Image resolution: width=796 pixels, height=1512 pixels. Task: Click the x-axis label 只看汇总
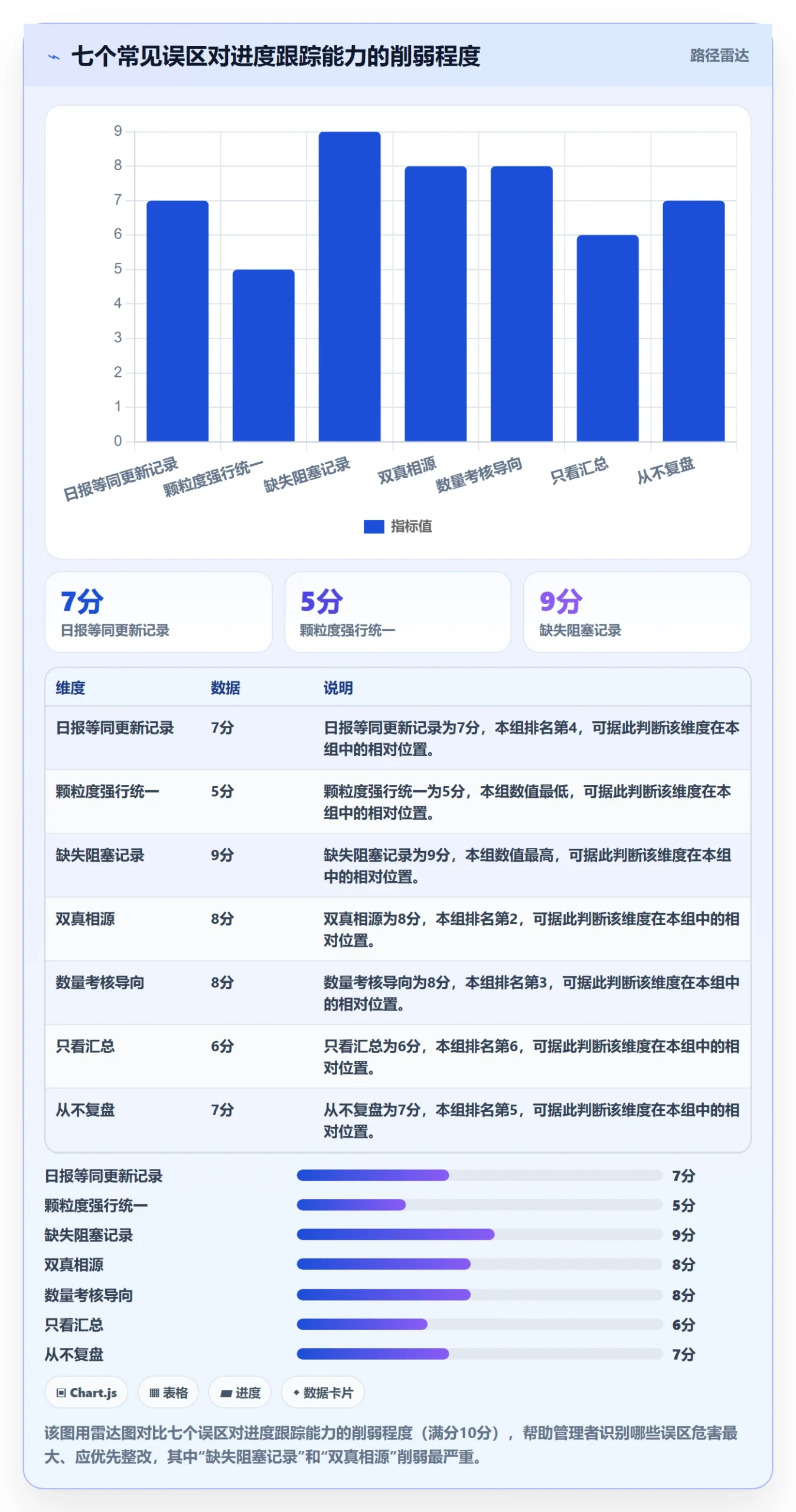(579, 471)
